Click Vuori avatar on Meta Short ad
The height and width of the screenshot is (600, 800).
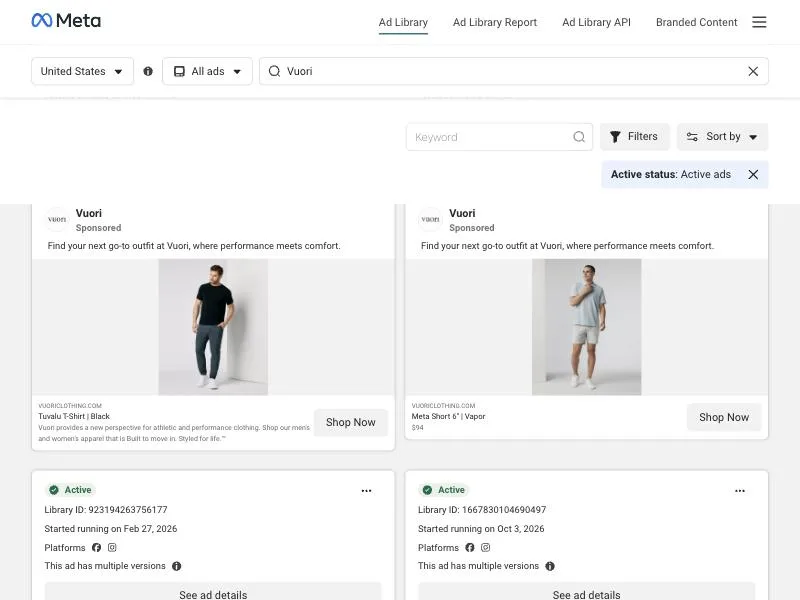(x=431, y=220)
